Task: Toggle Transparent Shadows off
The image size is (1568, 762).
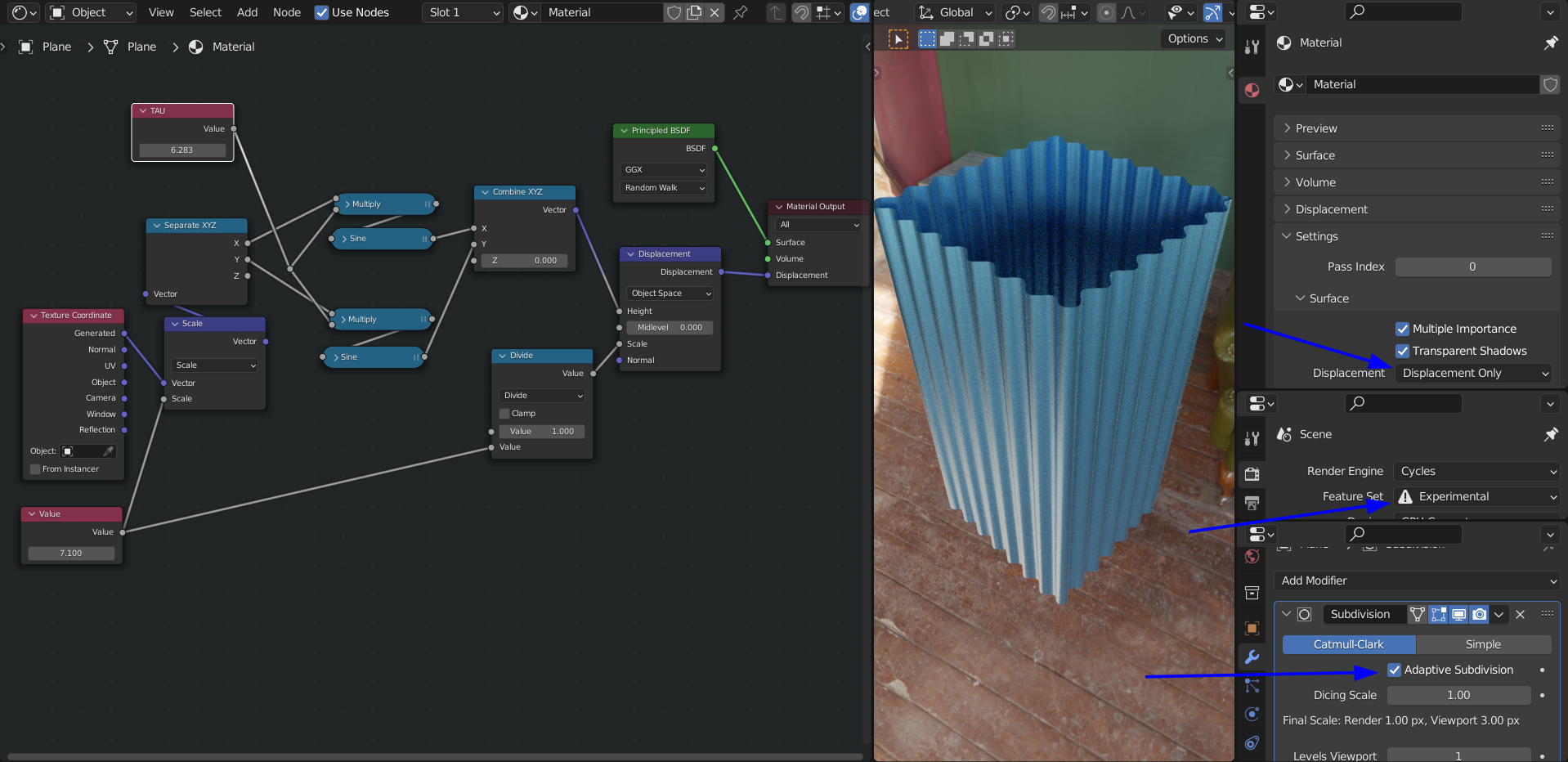Action: tap(1403, 351)
